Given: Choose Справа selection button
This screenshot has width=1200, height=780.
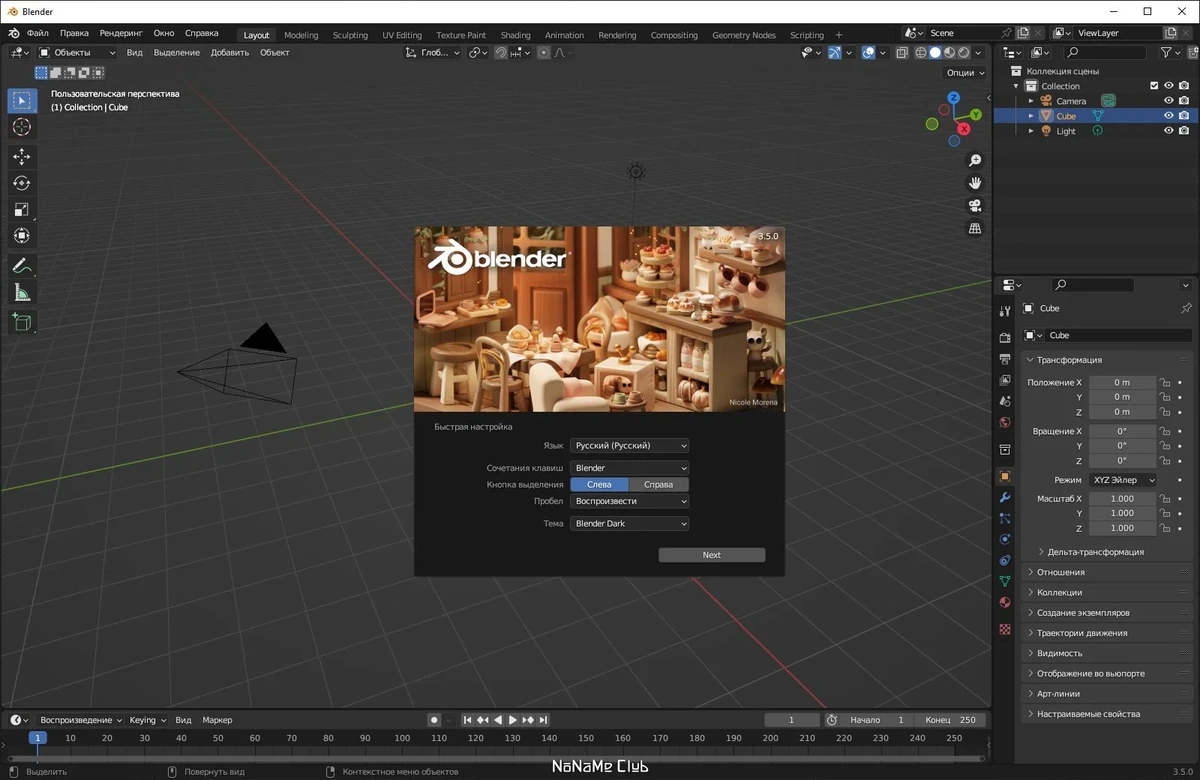Looking at the screenshot, I should (x=659, y=484).
